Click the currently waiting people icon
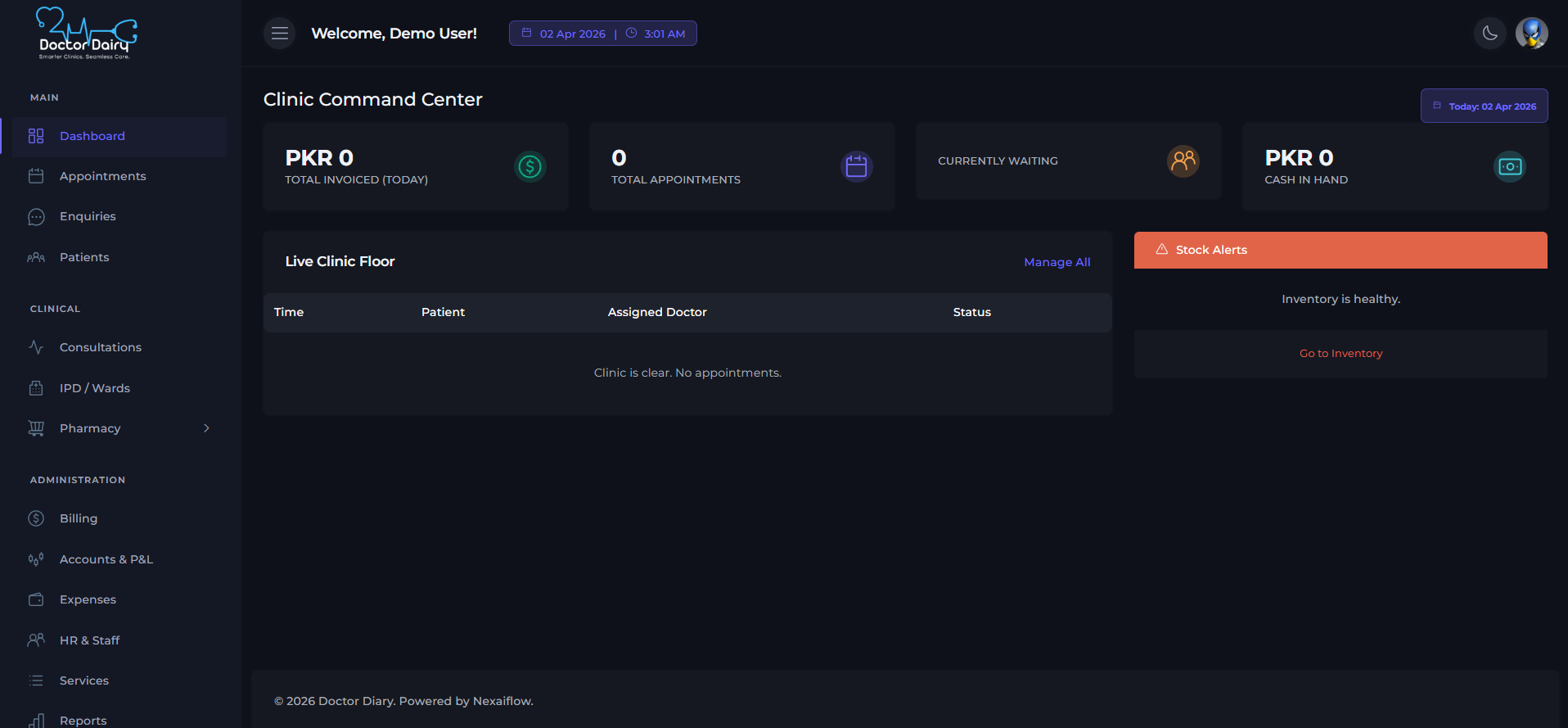Image resolution: width=1568 pixels, height=728 pixels. [1183, 161]
